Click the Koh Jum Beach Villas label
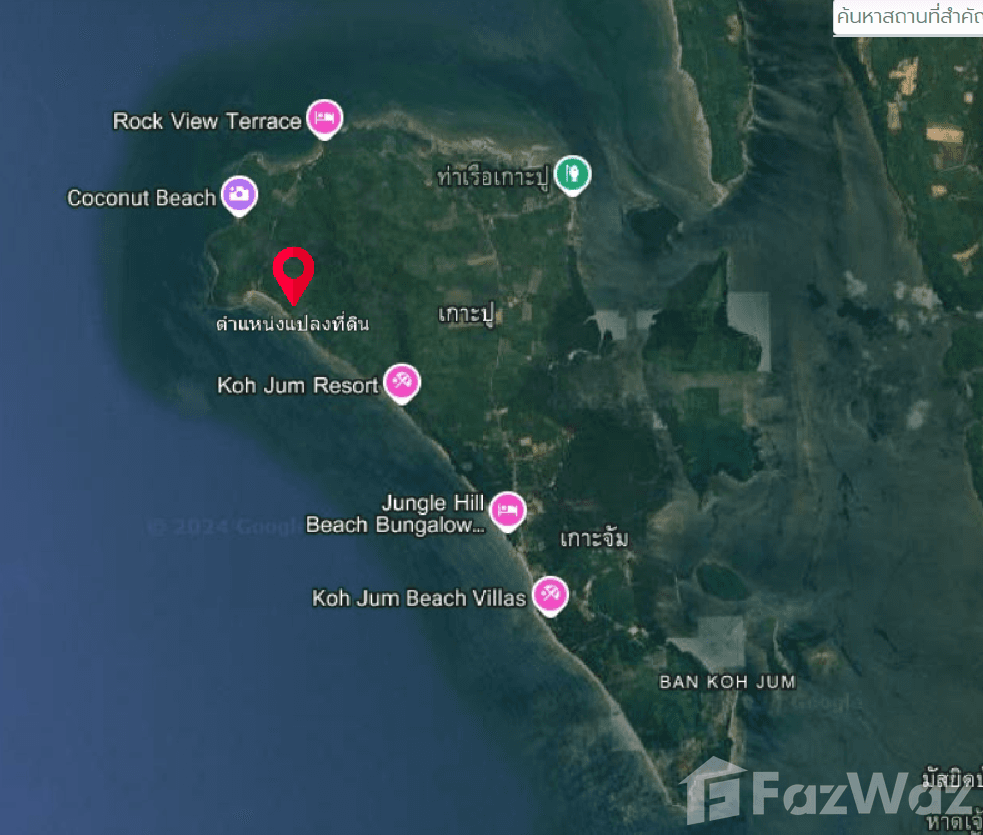 [x=419, y=598]
